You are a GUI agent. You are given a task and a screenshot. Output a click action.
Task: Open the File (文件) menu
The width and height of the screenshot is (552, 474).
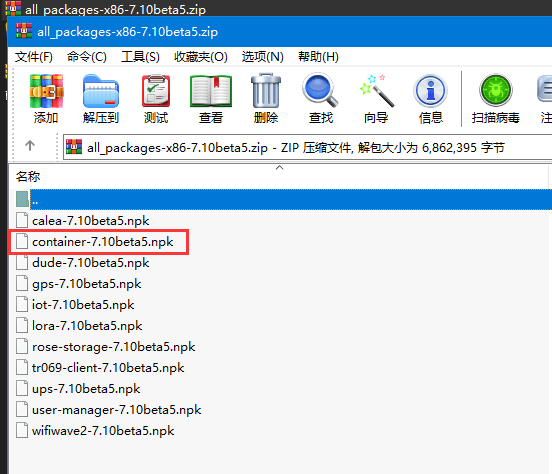34,57
